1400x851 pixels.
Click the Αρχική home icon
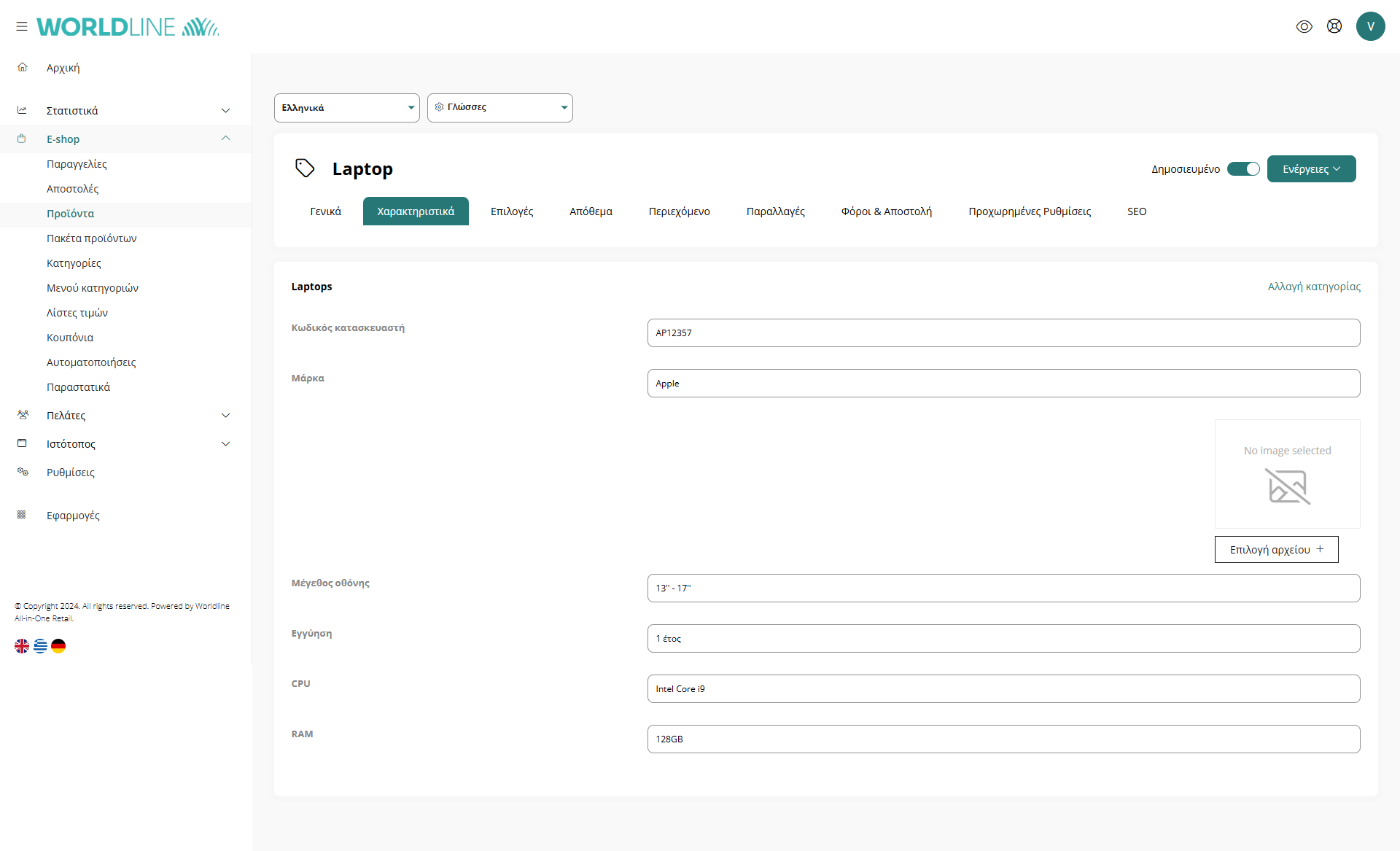23,67
